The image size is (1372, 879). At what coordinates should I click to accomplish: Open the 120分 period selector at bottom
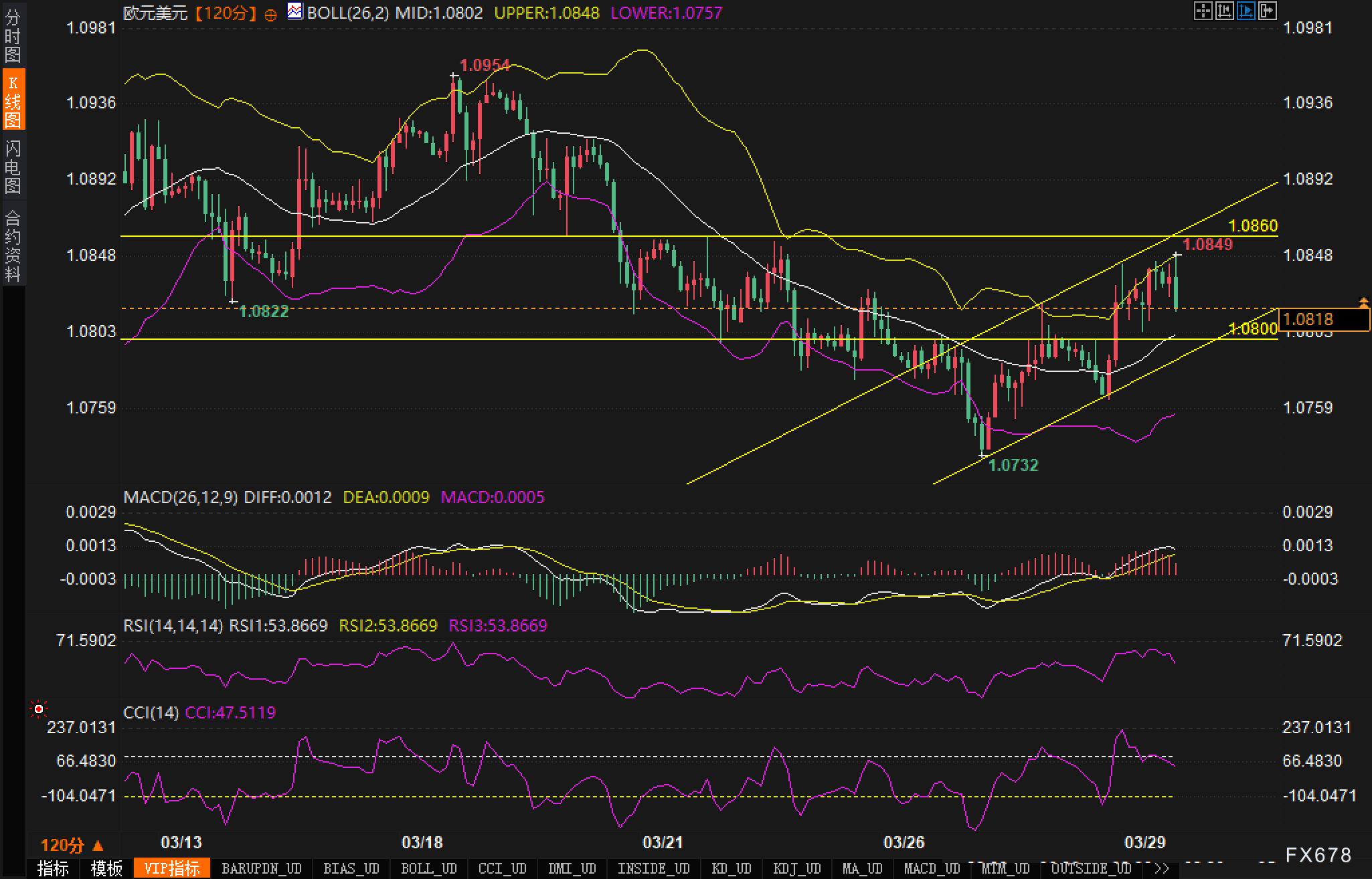(x=71, y=845)
